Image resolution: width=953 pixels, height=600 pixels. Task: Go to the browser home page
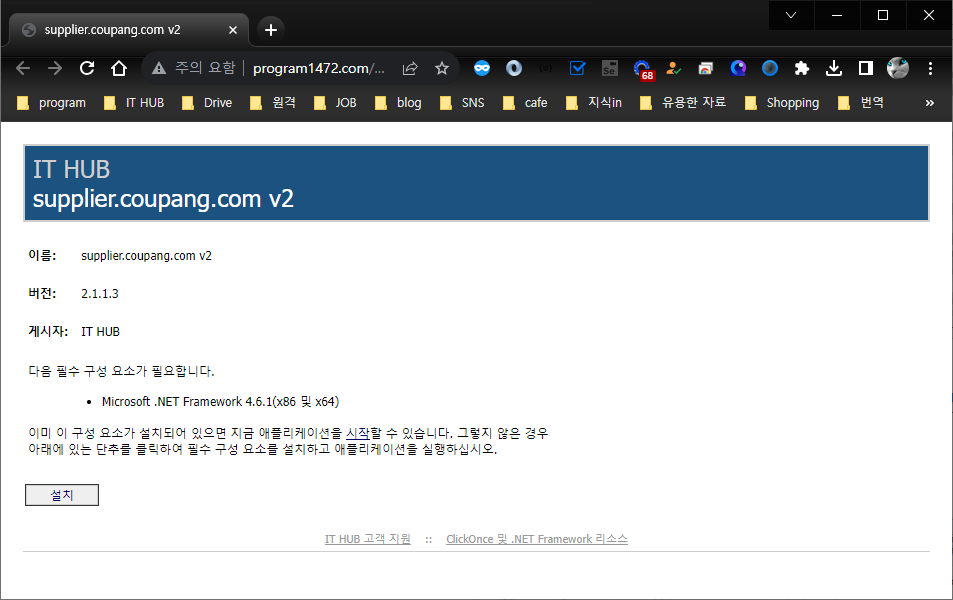click(119, 69)
